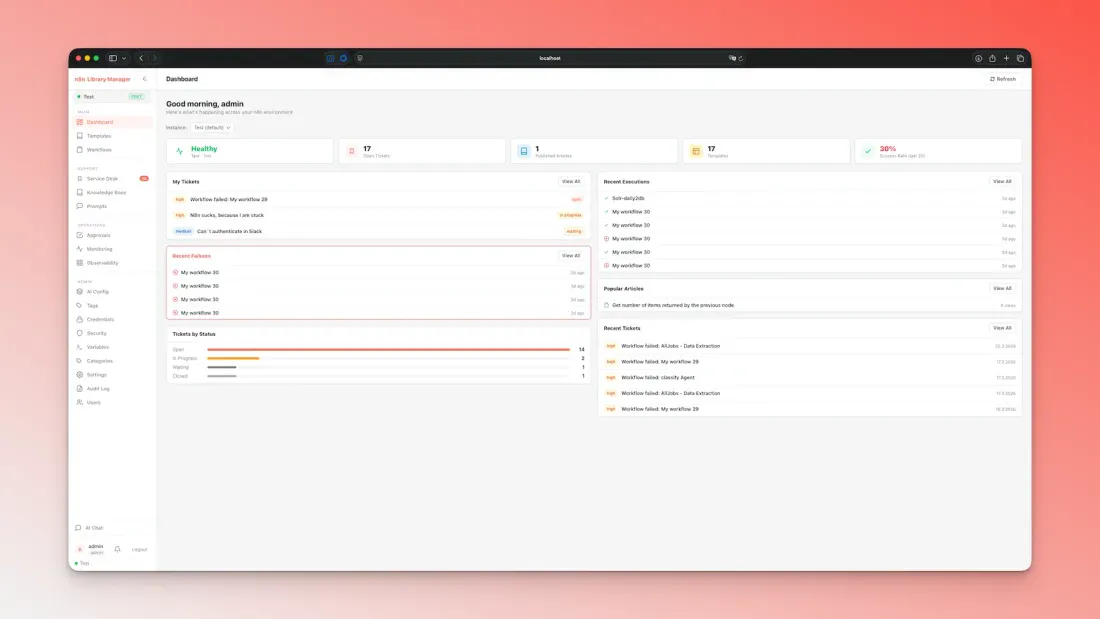Open Workflows via its sidebar icon
The image size is (1100, 619).
point(79,149)
